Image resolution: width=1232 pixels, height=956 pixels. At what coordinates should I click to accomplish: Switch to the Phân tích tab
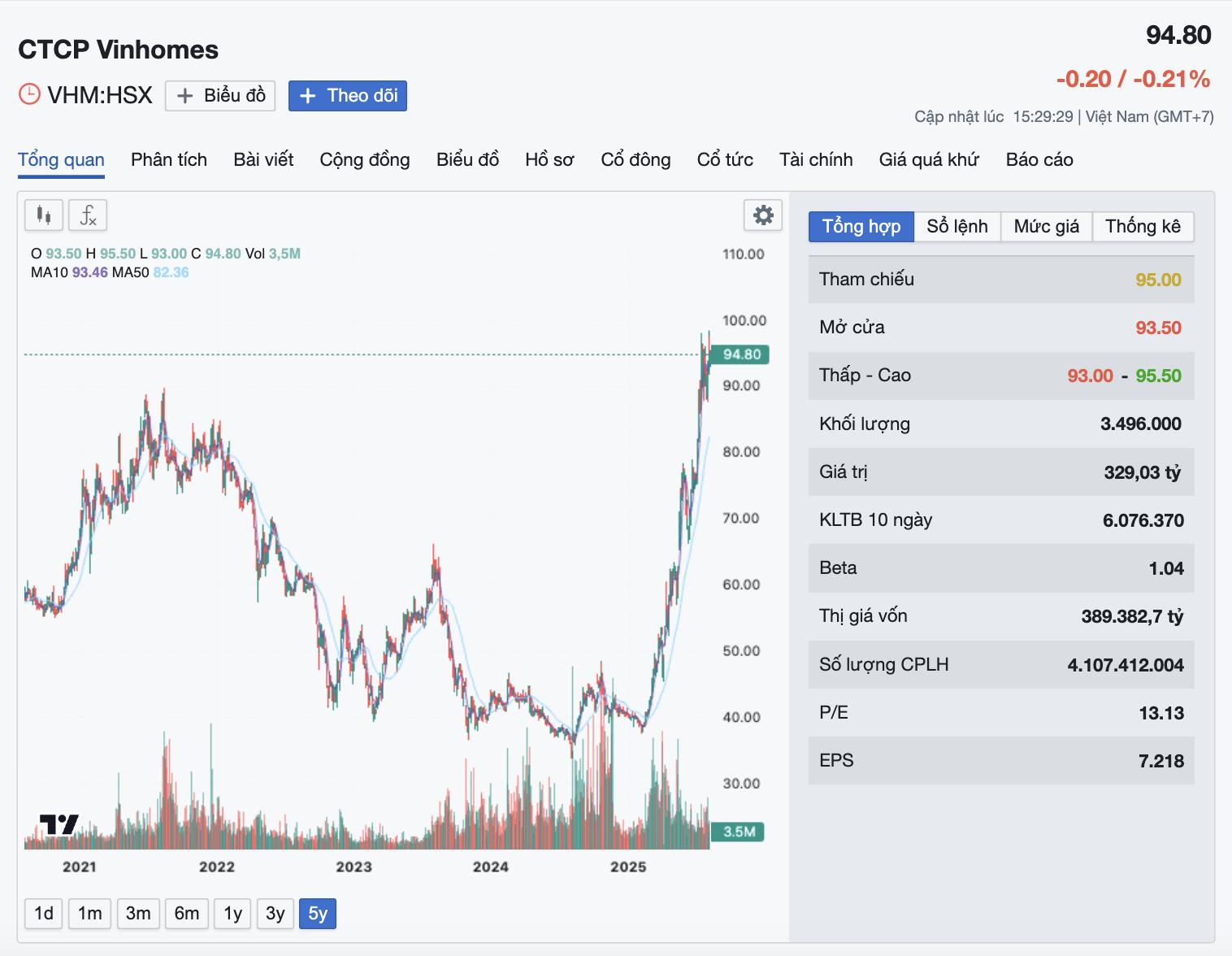click(169, 159)
